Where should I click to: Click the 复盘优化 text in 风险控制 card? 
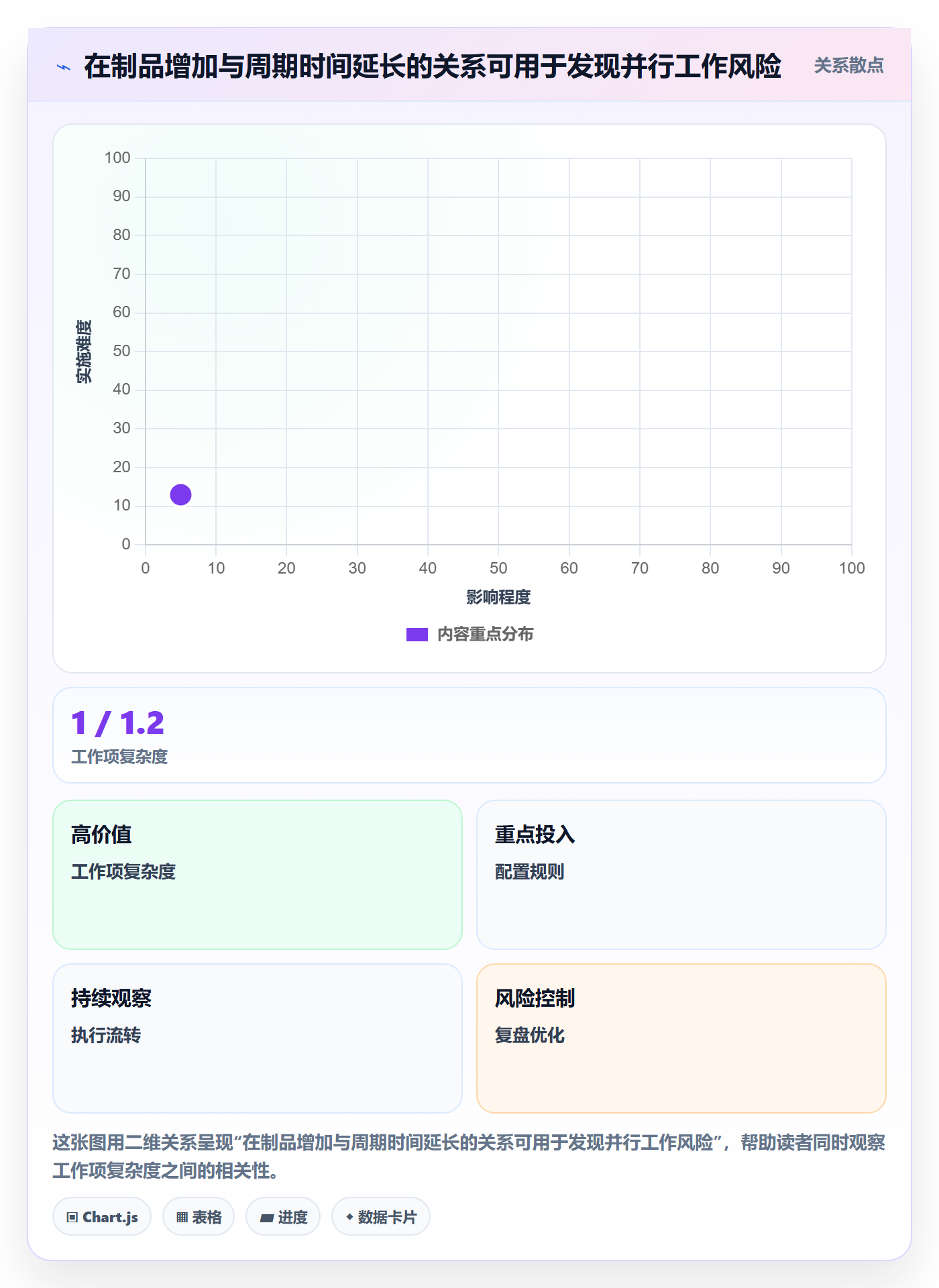click(x=529, y=1035)
